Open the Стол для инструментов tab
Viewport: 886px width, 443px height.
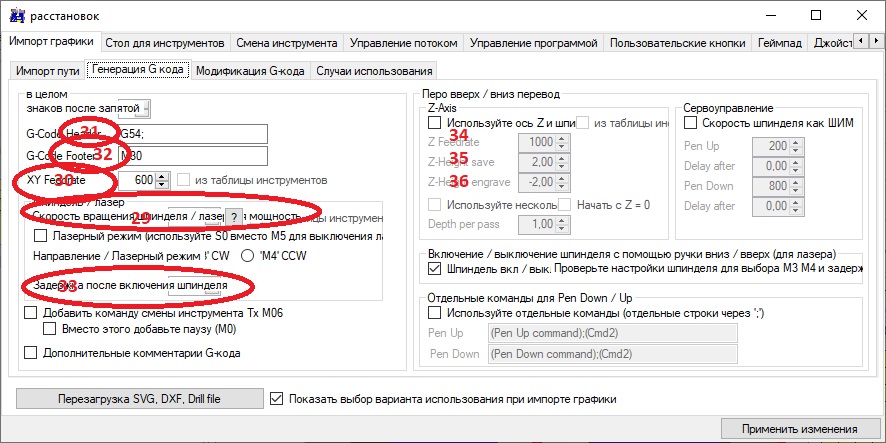point(166,43)
